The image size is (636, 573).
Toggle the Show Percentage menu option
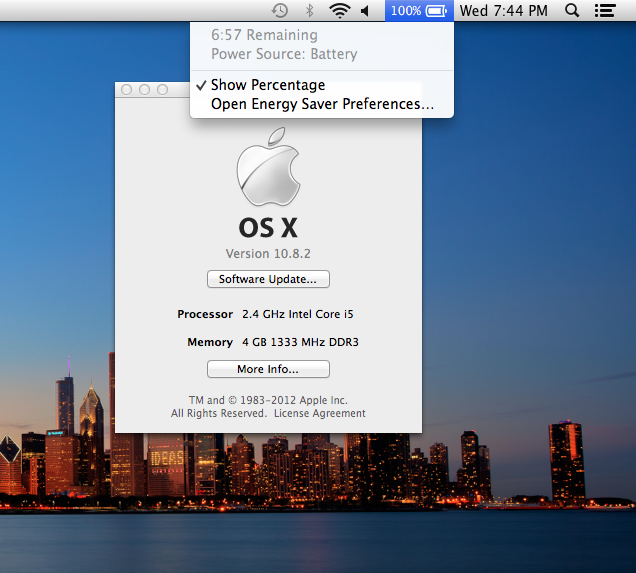point(322,85)
